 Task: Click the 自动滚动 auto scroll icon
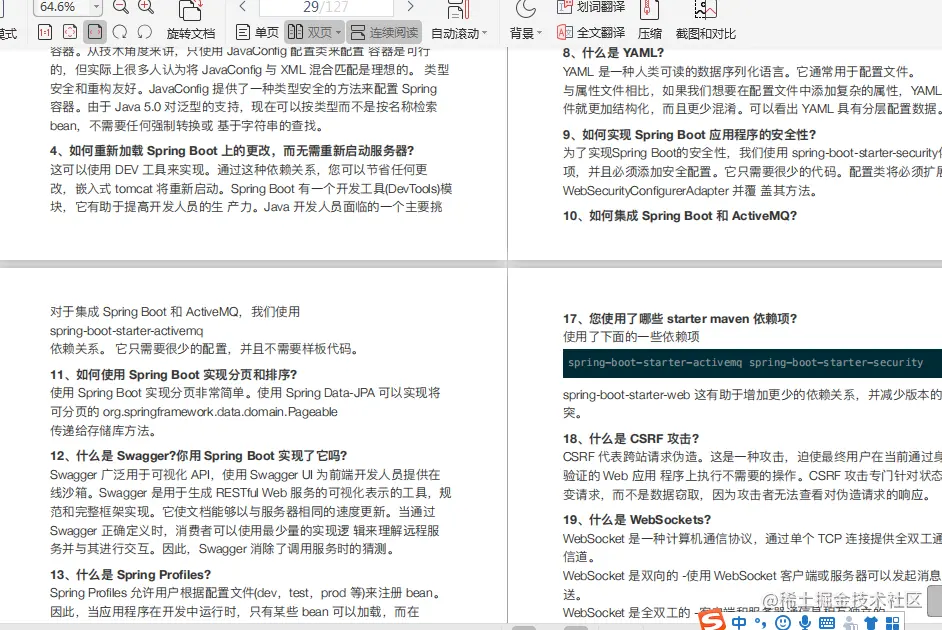(x=458, y=10)
